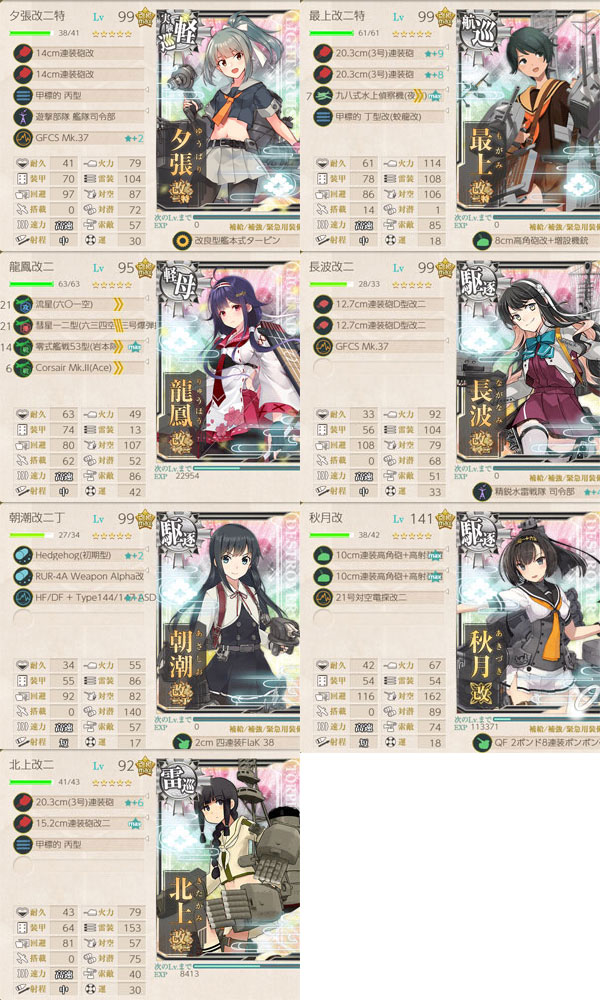Click the 改良型艦本式タービン reinforcement slot icon
The height and width of the screenshot is (1000, 600).
(x=184, y=240)
